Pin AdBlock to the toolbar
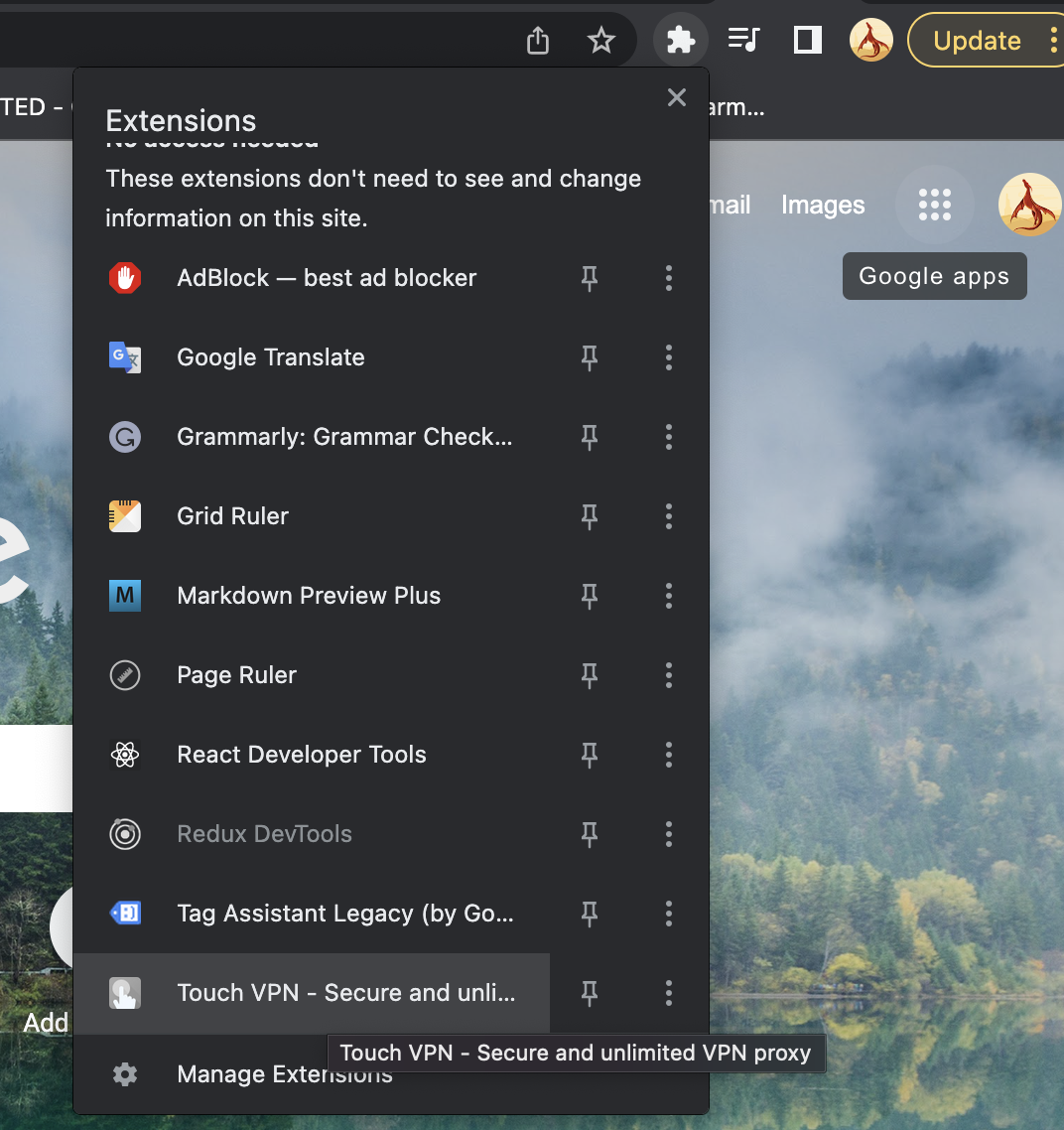This screenshot has height=1130, width=1064. (x=590, y=278)
